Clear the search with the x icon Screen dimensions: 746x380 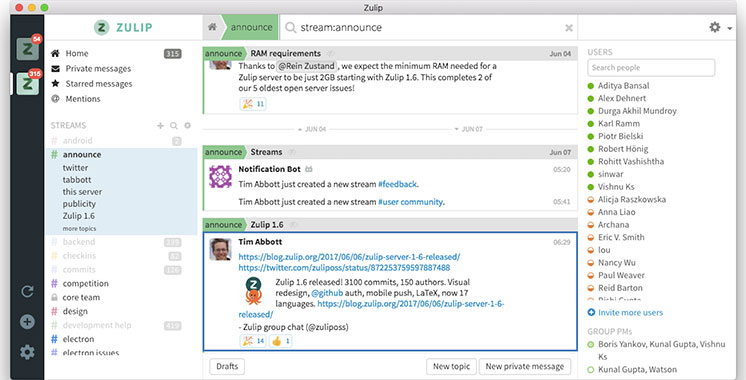point(569,28)
